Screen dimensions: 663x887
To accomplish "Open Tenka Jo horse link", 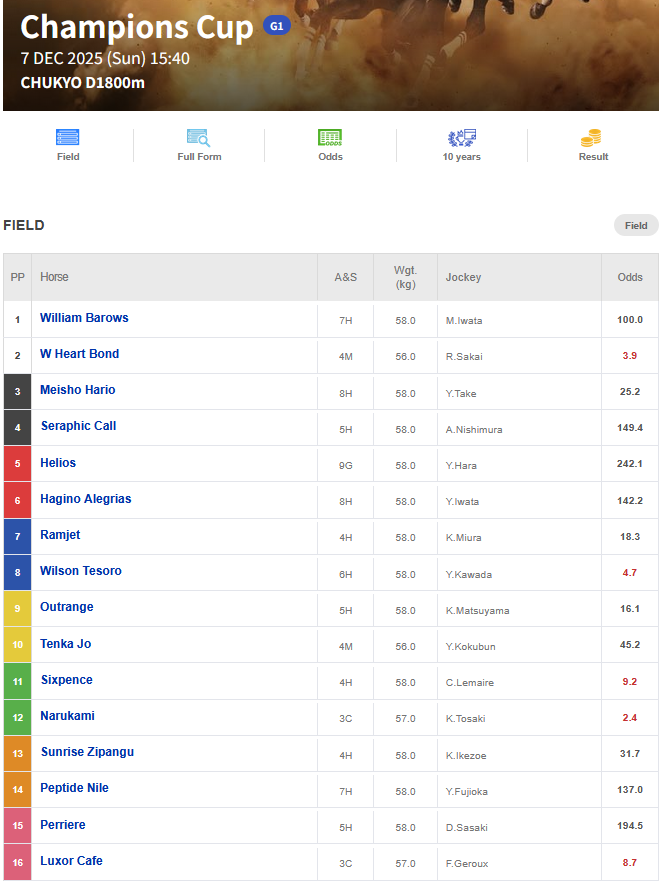I will [x=66, y=644].
